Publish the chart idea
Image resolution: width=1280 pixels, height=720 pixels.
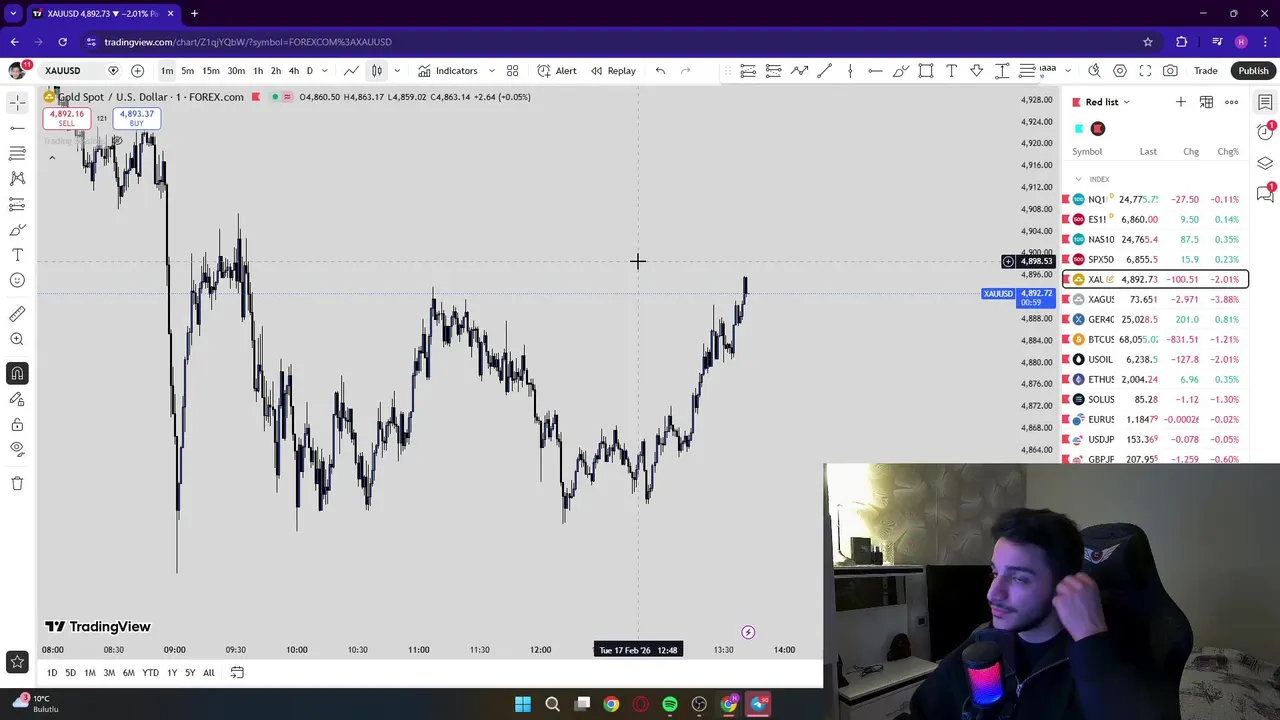pos(1253,71)
